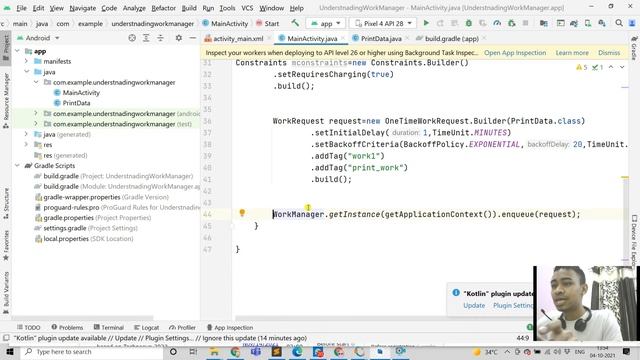Open Plugin Settings from Kotlin notification
The height and width of the screenshot is (360, 640).
tap(513, 305)
